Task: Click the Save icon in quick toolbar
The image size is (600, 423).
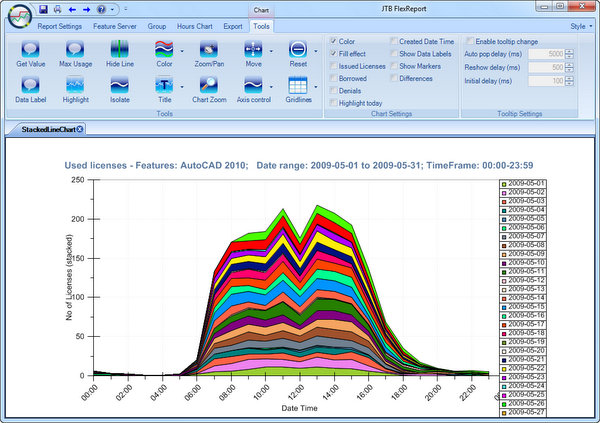Action: point(43,9)
